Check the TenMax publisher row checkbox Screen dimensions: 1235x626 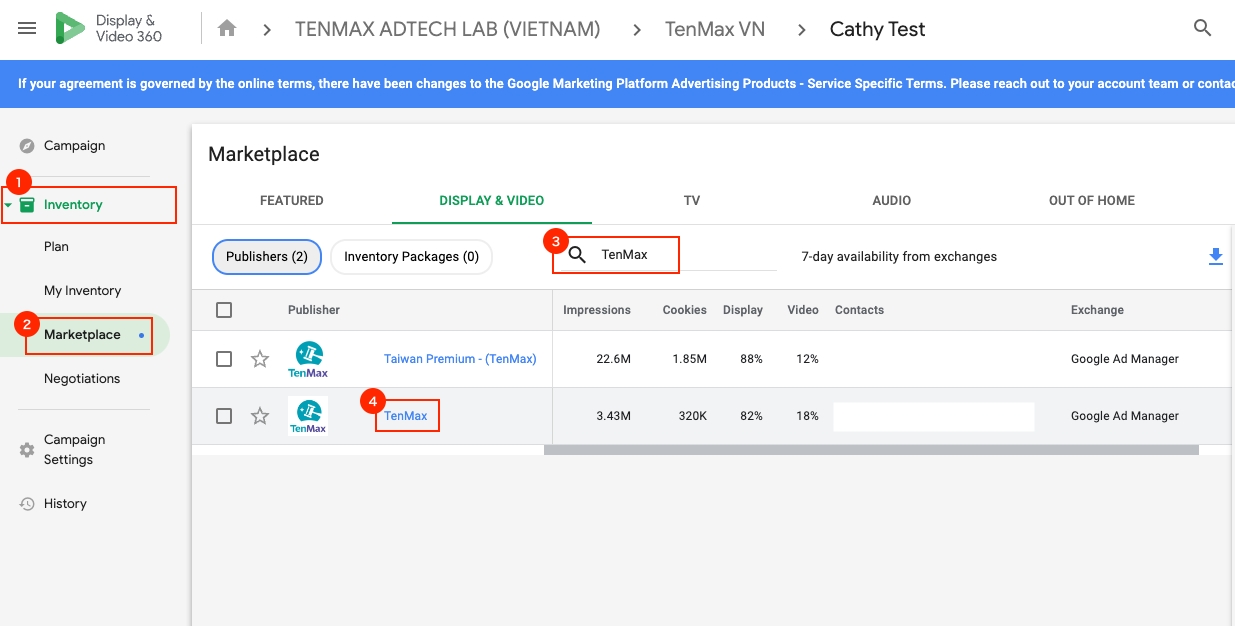[x=224, y=416]
